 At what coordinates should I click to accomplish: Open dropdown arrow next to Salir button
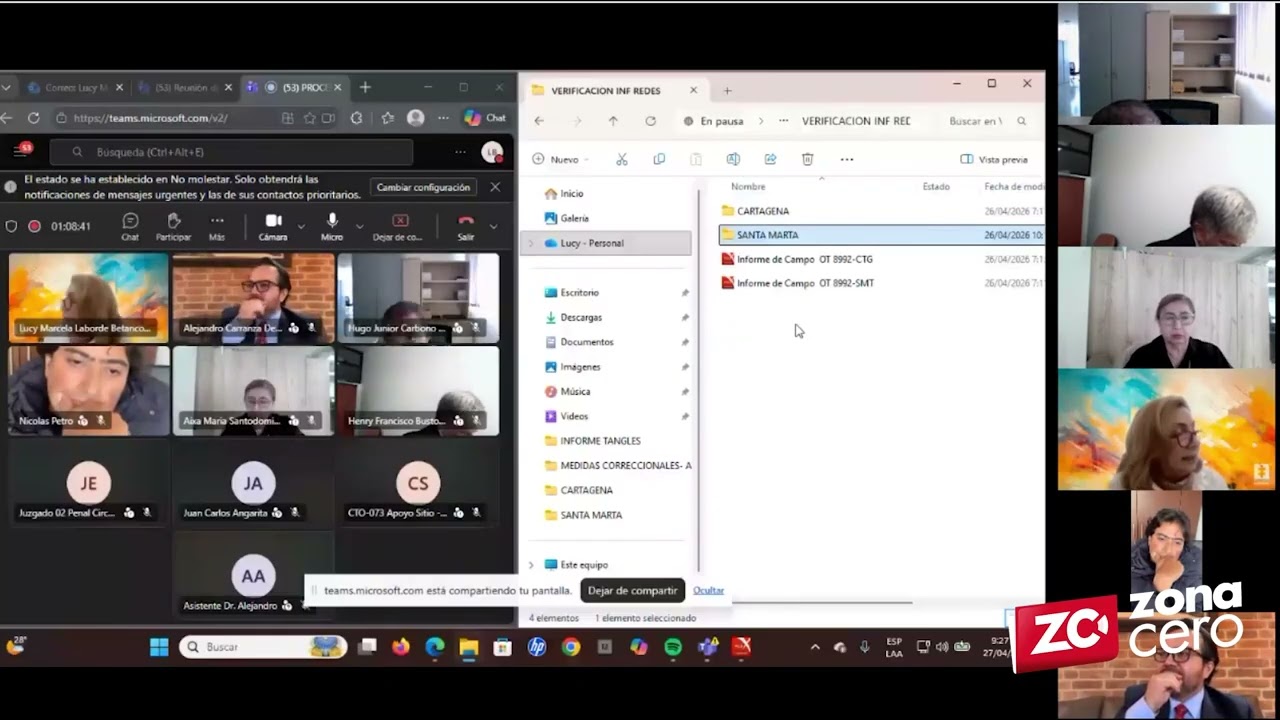(493, 226)
